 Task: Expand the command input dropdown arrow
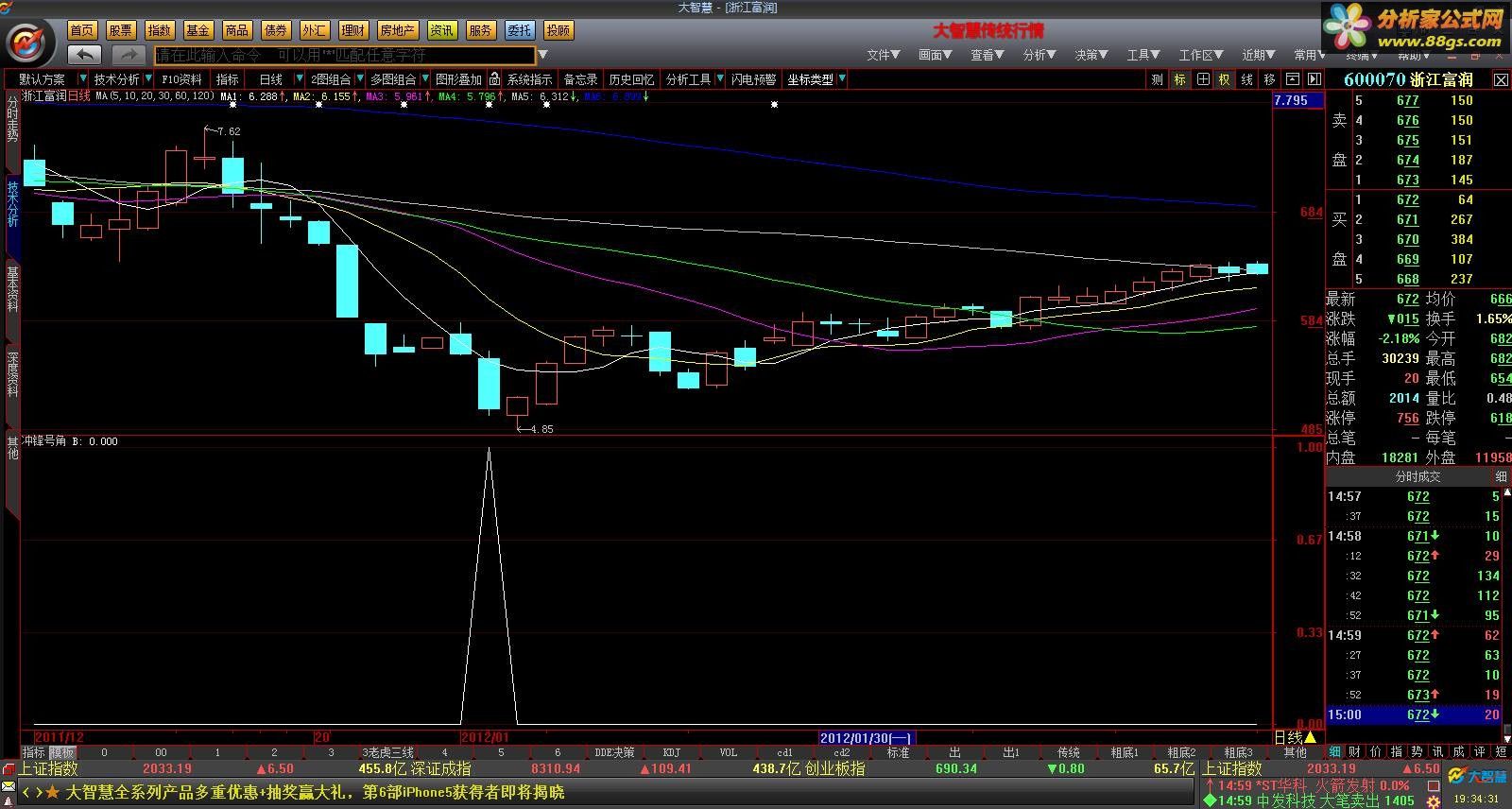pyautogui.click(x=543, y=55)
